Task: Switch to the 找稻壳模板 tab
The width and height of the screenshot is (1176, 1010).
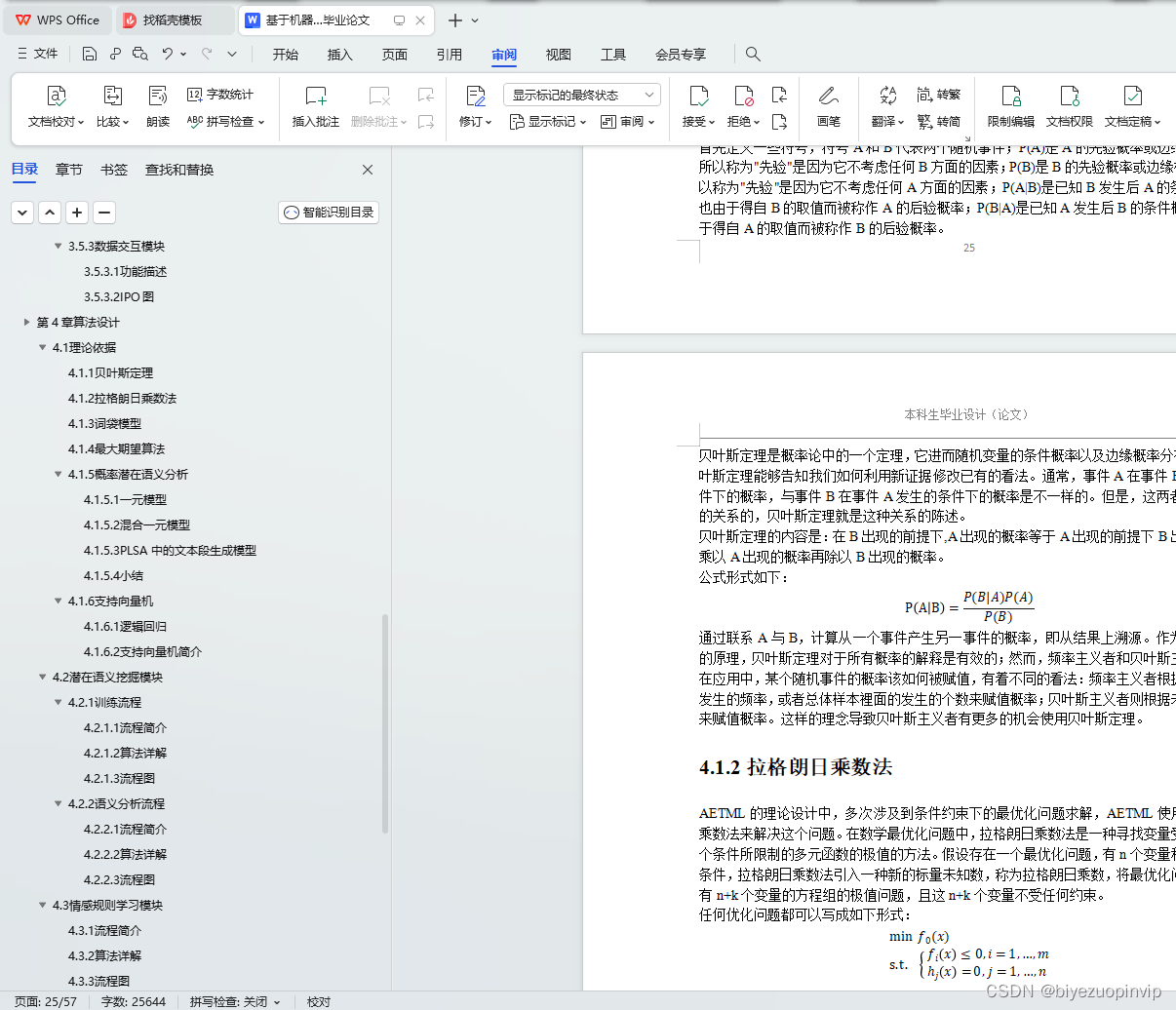Action: coord(174,19)
